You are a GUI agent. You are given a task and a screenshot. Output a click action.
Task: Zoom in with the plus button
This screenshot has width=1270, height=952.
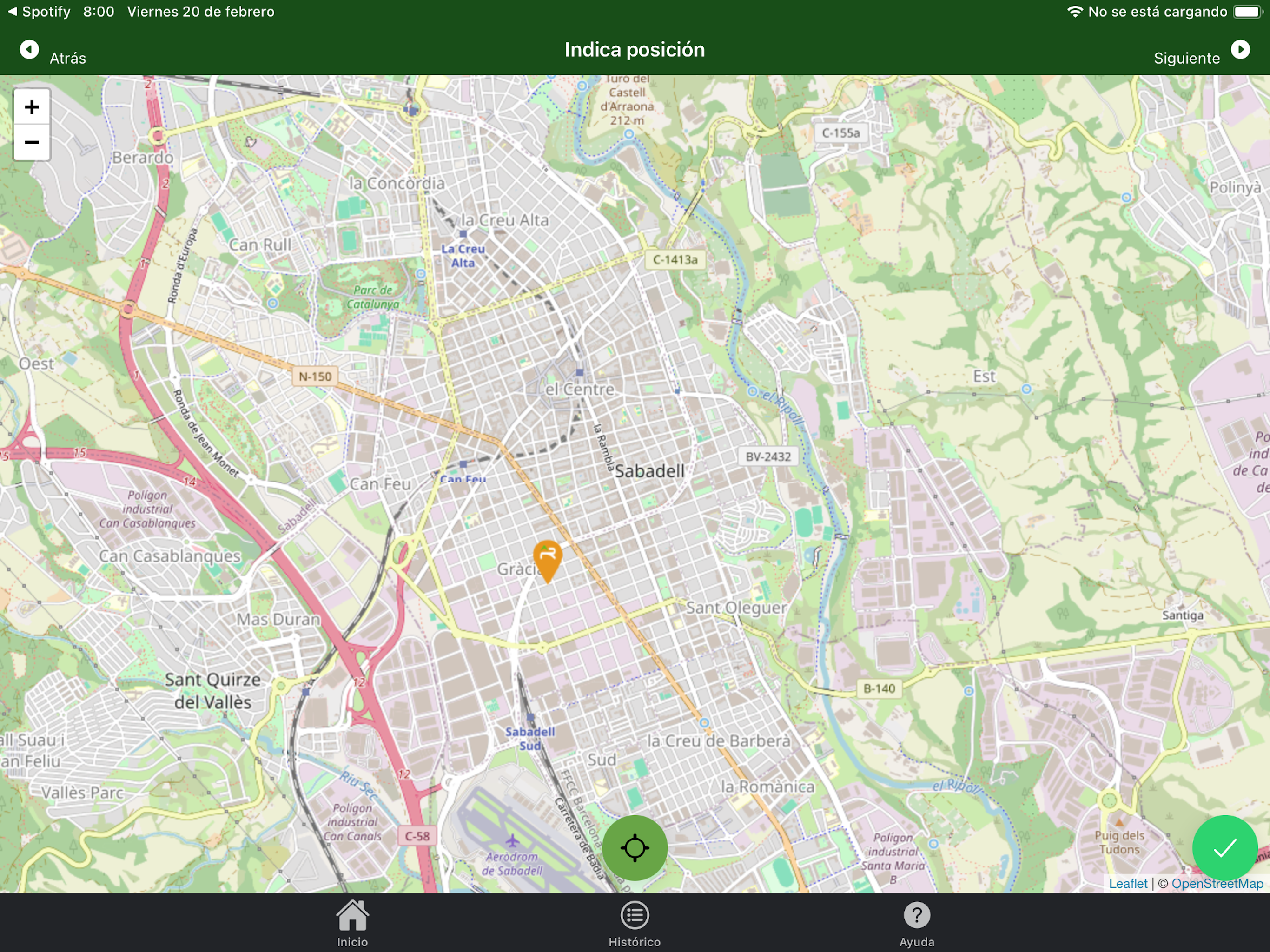[32, 107]
